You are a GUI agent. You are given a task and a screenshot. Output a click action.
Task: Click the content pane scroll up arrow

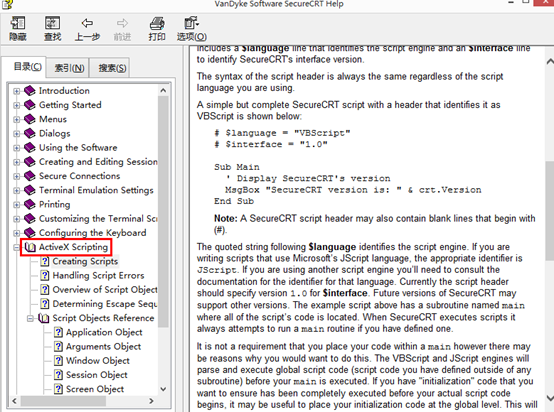point(550,61)
